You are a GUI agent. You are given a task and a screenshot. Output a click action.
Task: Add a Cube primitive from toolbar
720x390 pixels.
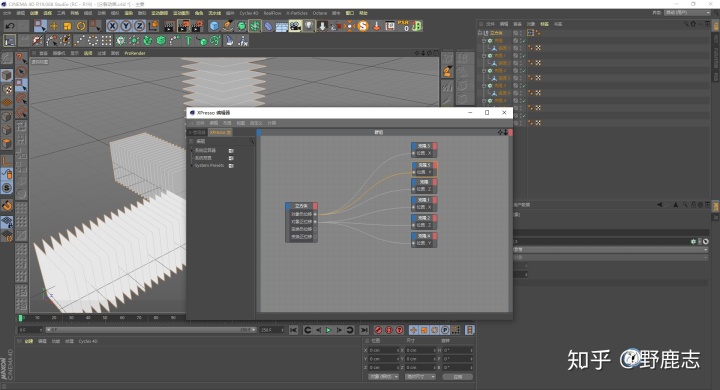point(214,26)
